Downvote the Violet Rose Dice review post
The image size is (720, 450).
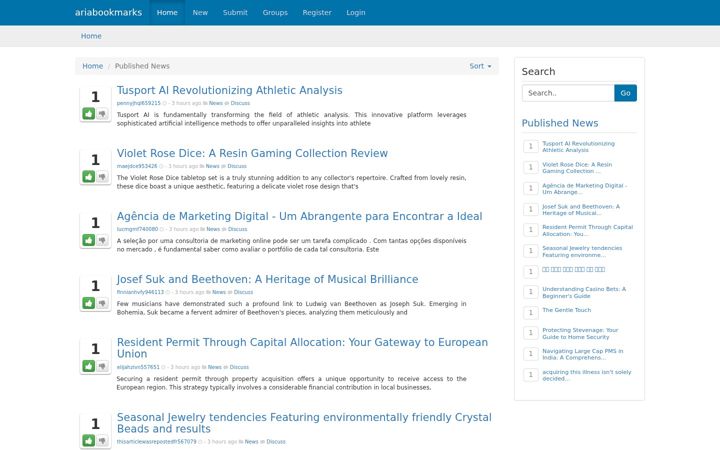(102, 177)
